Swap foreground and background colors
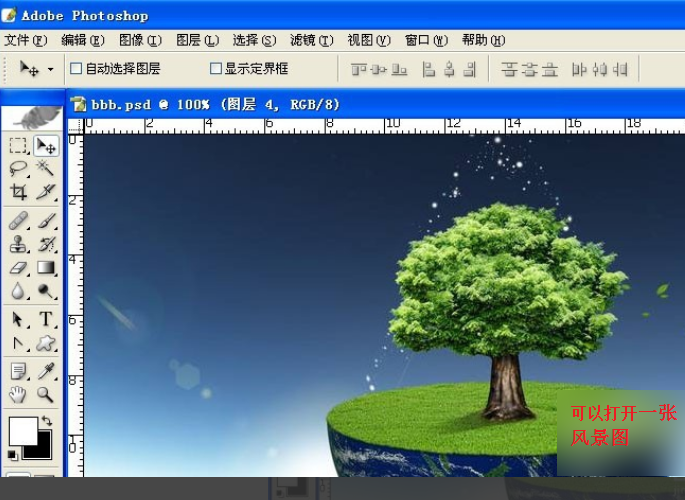Screen dimensions: 685x500 click(x=46, y=422)
